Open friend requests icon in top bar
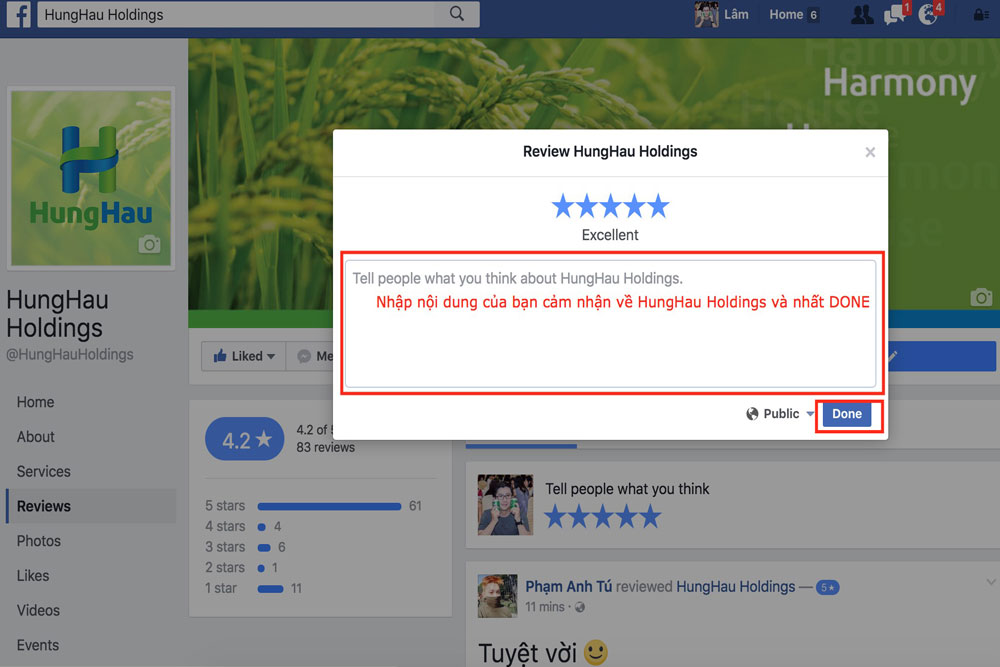Viewport: 1000px width, 667px height. point(861,15)
